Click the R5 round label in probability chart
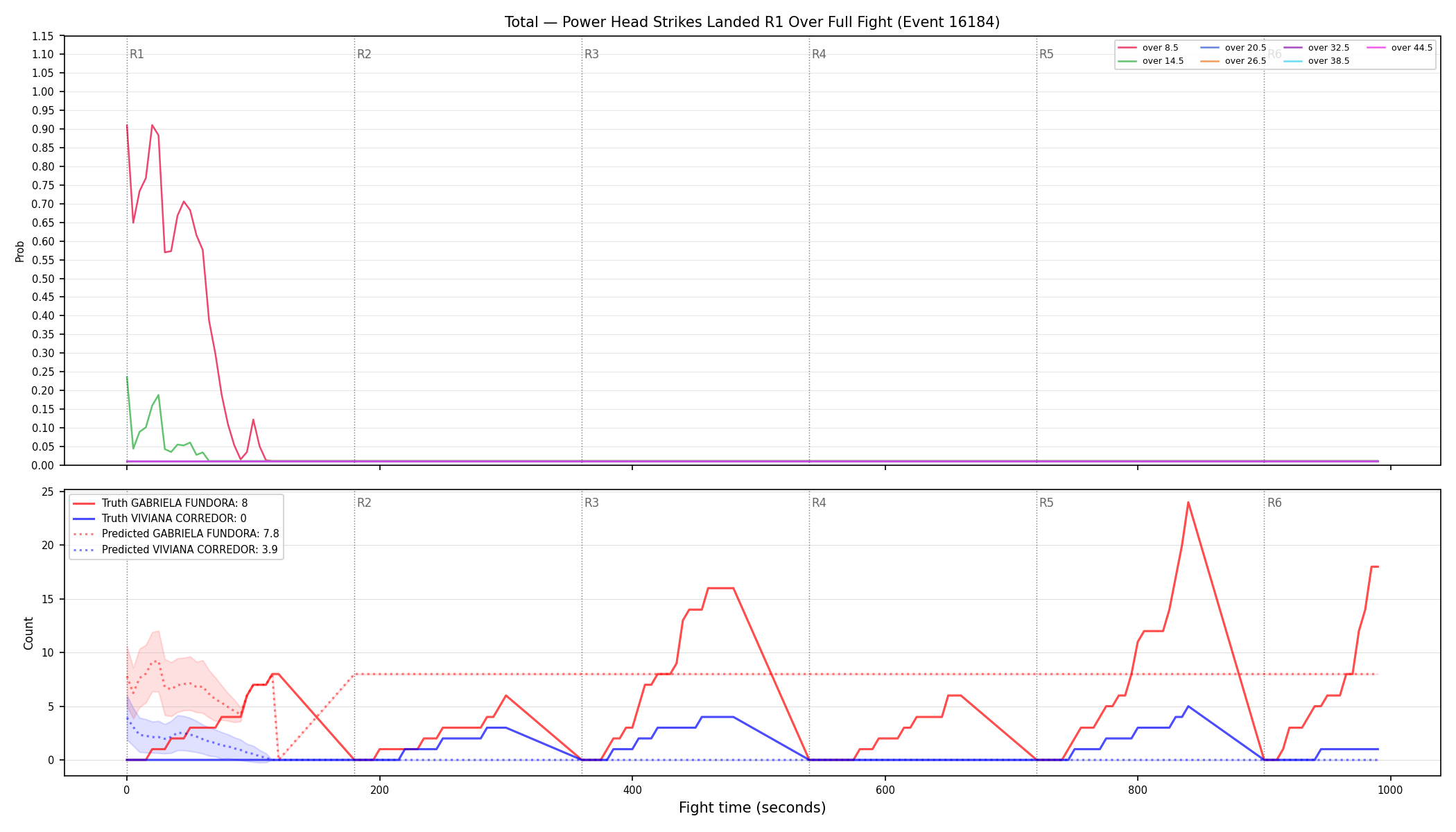Screen dimensions: 1456x832 tap(1046, 54)
